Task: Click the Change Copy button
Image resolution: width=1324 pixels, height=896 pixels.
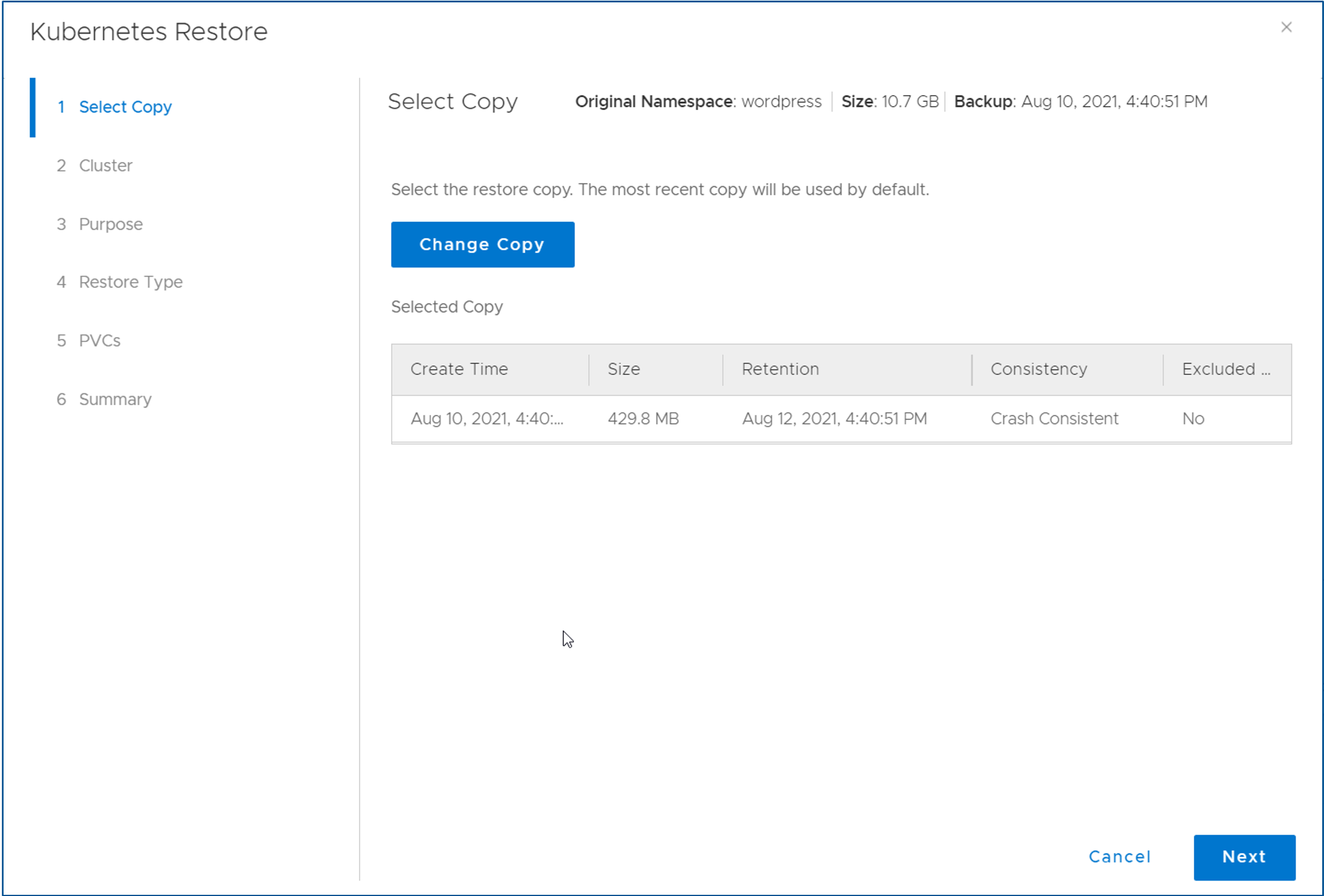Action: click(482, 244)
